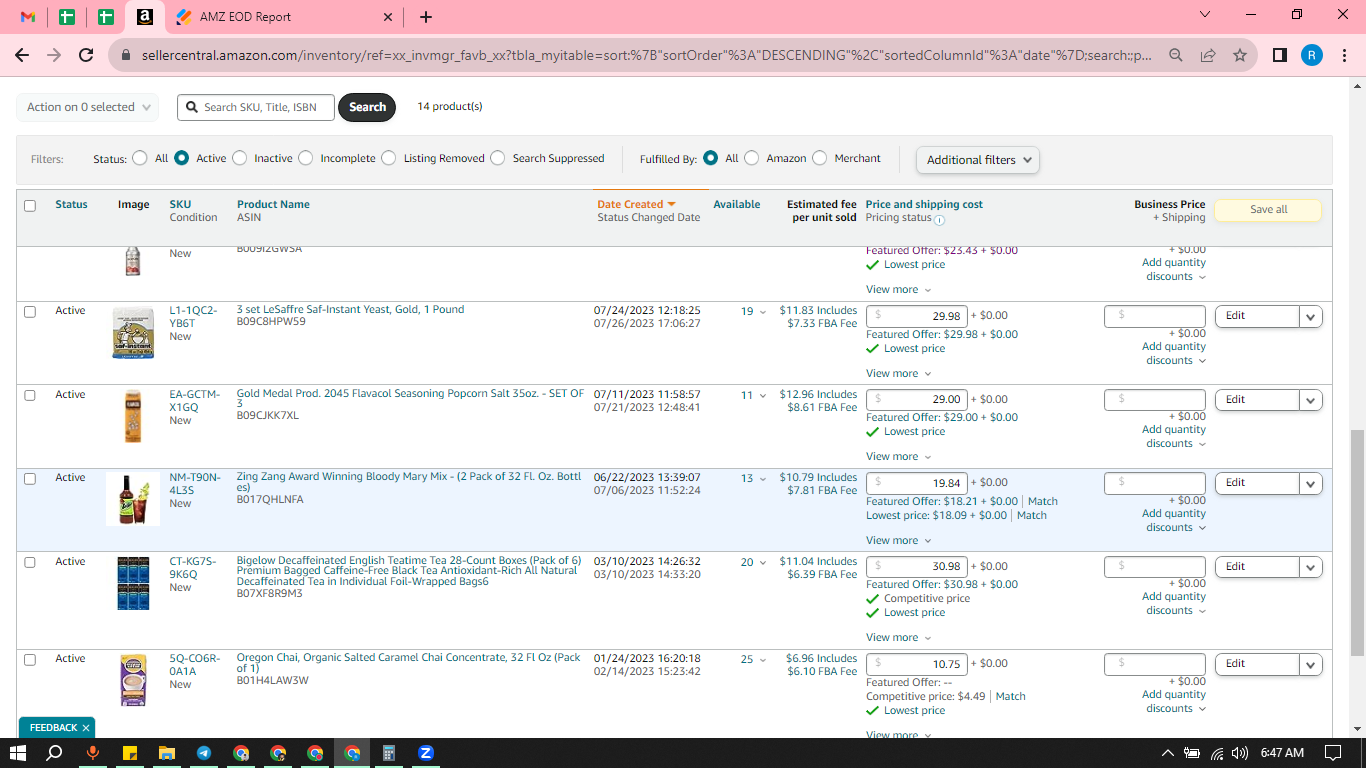Open volume control in the system tray
Viewport: 1366px width, 768px height.
pos(1240,753)
